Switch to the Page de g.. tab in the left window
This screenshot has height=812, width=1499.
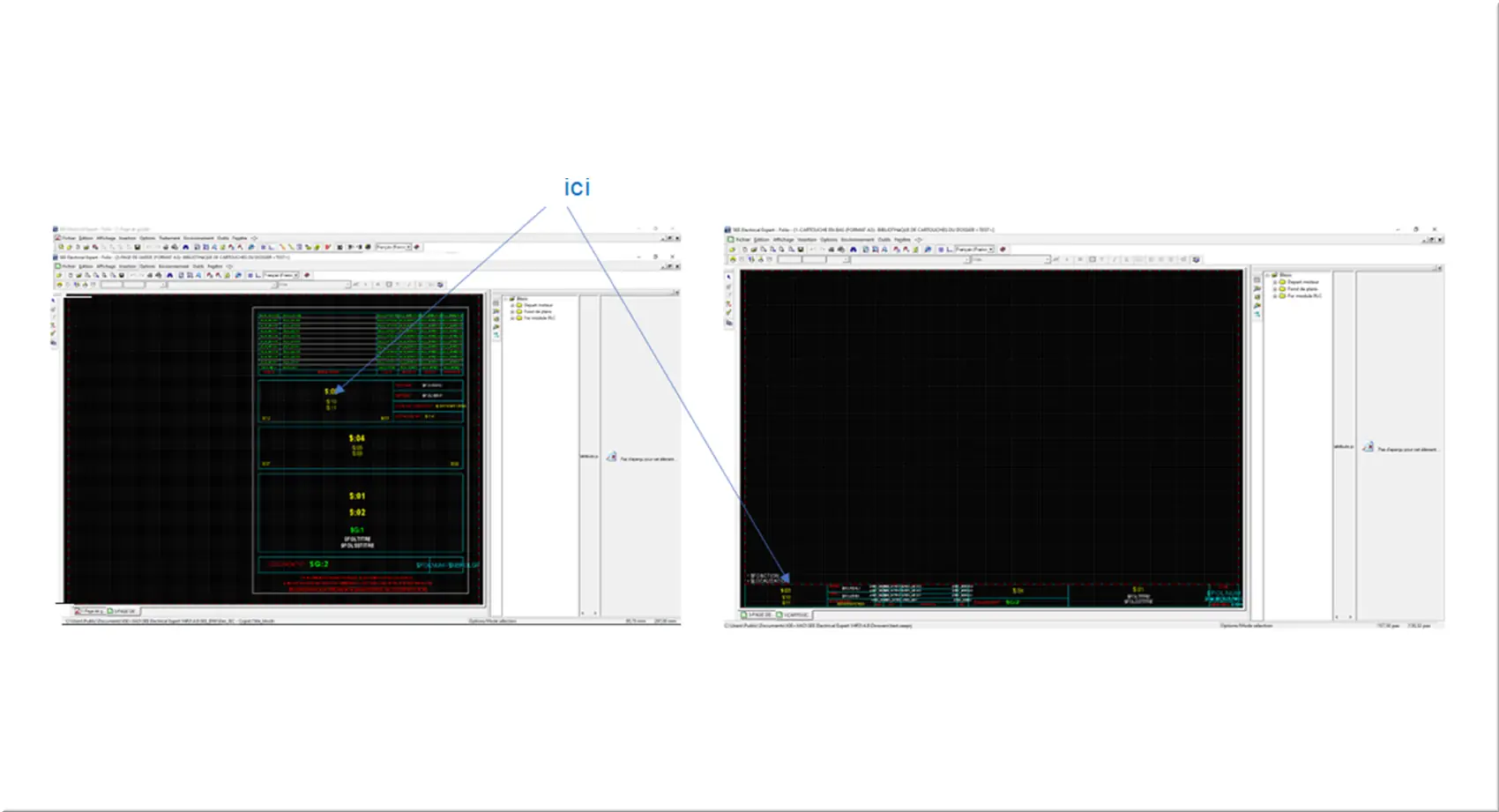point(90,611)
